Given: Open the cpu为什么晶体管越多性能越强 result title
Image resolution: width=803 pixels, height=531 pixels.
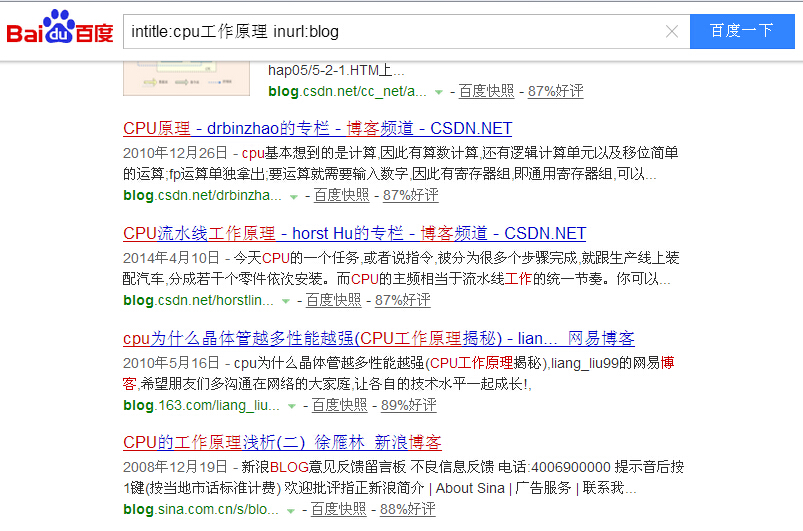Looking at the screenshot, I should (378, 339).
